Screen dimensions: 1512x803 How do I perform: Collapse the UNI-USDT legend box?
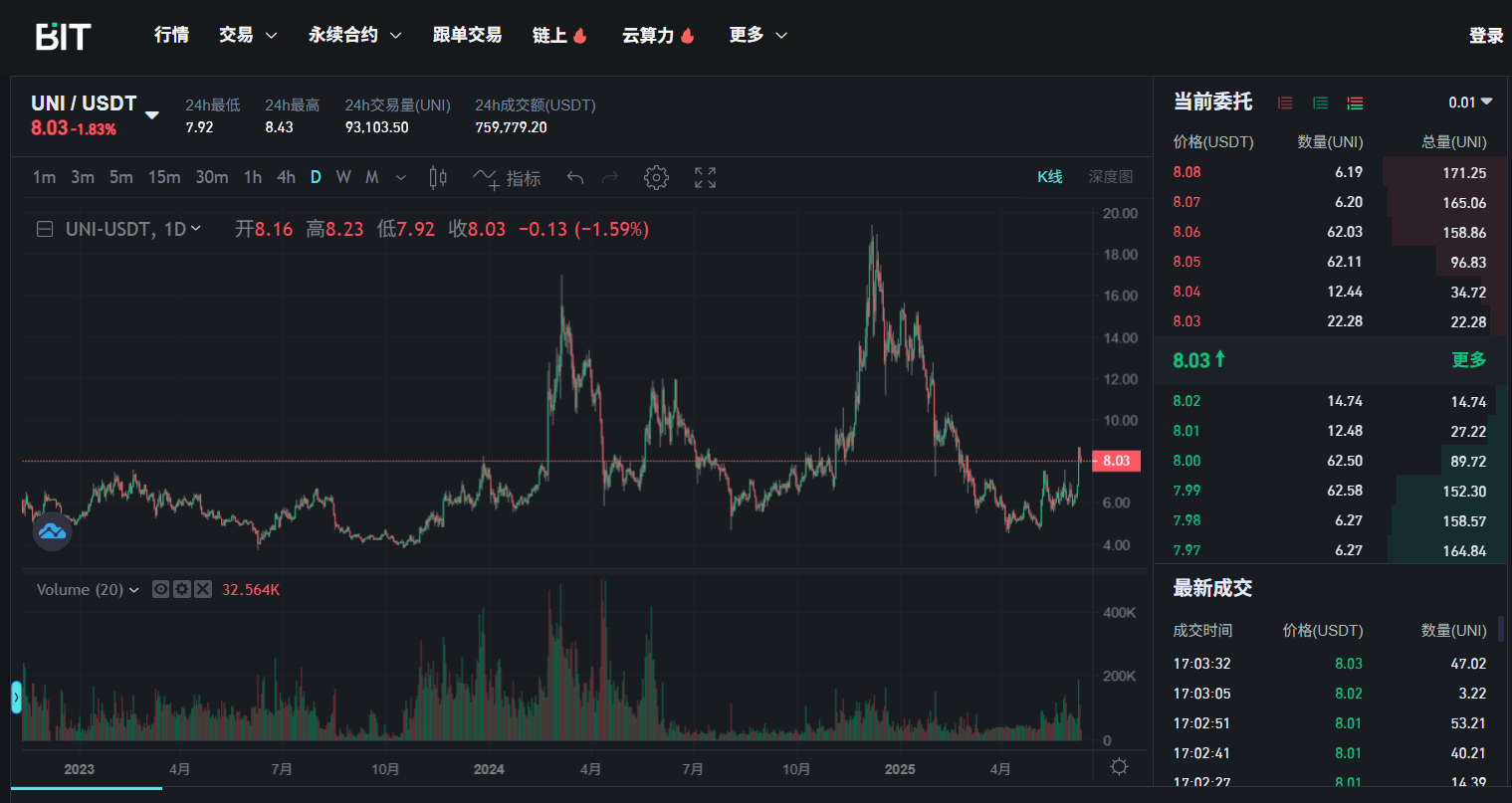pos(45,229)
